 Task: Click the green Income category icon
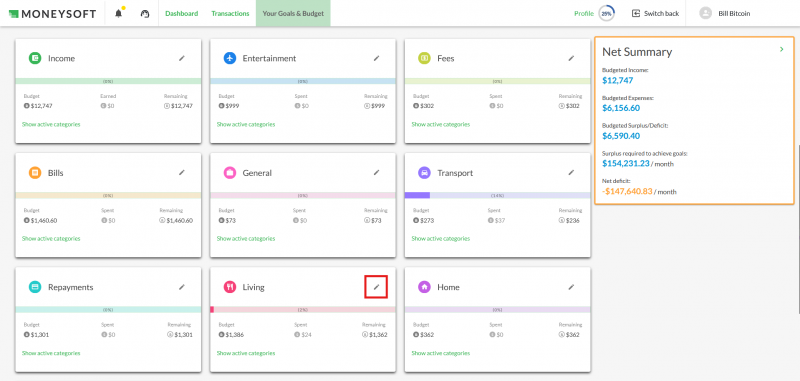pos(35,58)
